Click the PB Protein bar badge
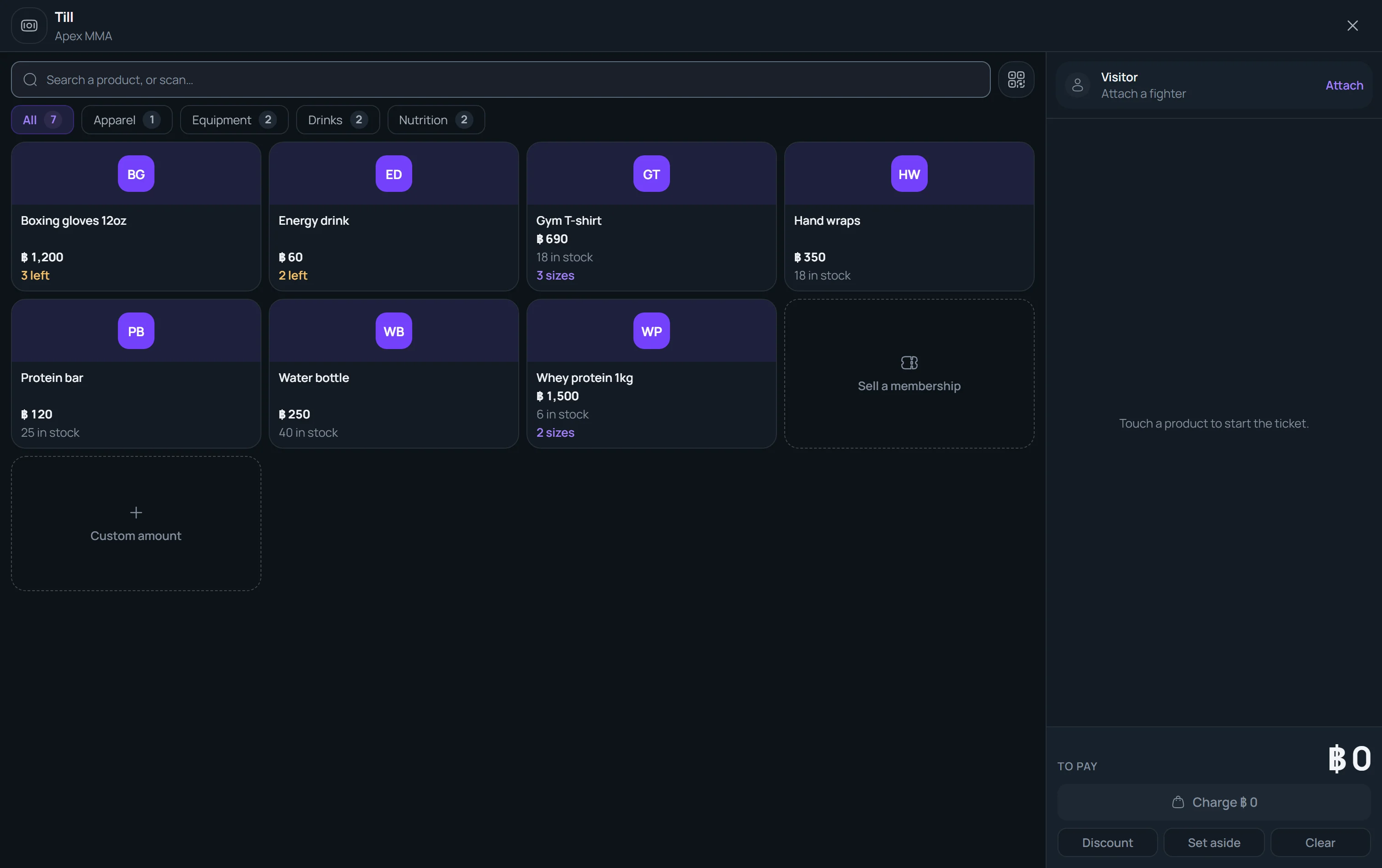This screenshot has width=1382, height=868. [x=136, y=331]
